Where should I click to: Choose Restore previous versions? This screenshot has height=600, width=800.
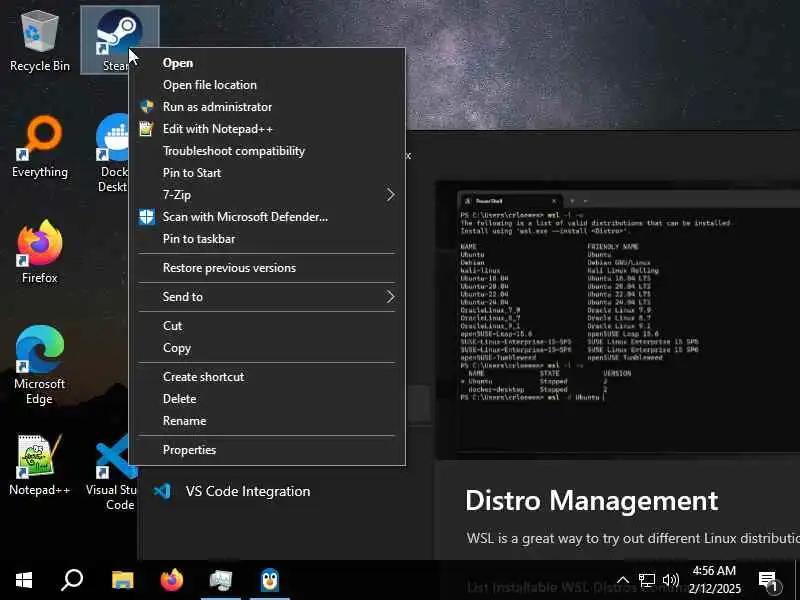[267, 268]
